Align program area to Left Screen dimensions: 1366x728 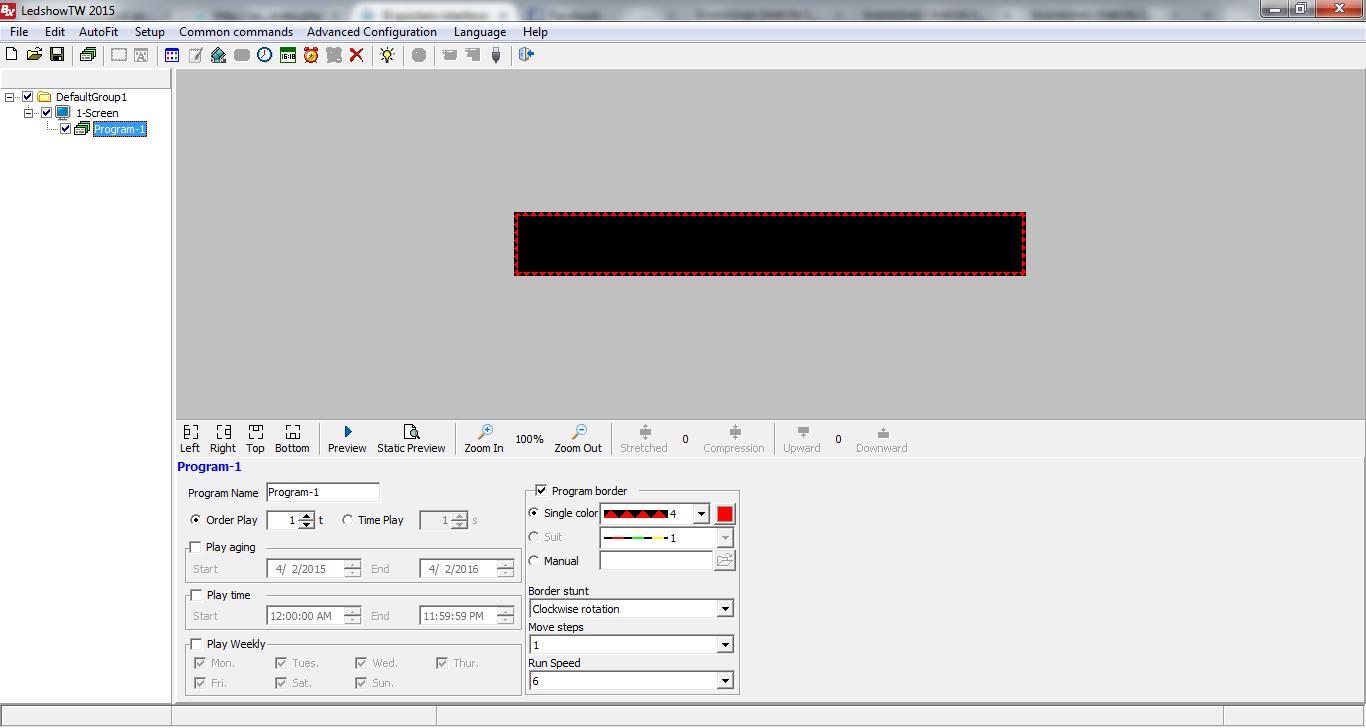click(x=190, y=439)
